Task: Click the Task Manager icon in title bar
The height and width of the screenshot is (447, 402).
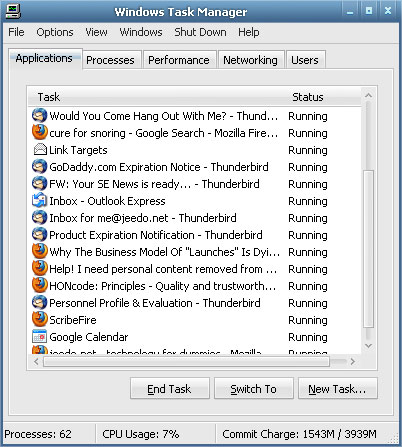Action: 13,11
